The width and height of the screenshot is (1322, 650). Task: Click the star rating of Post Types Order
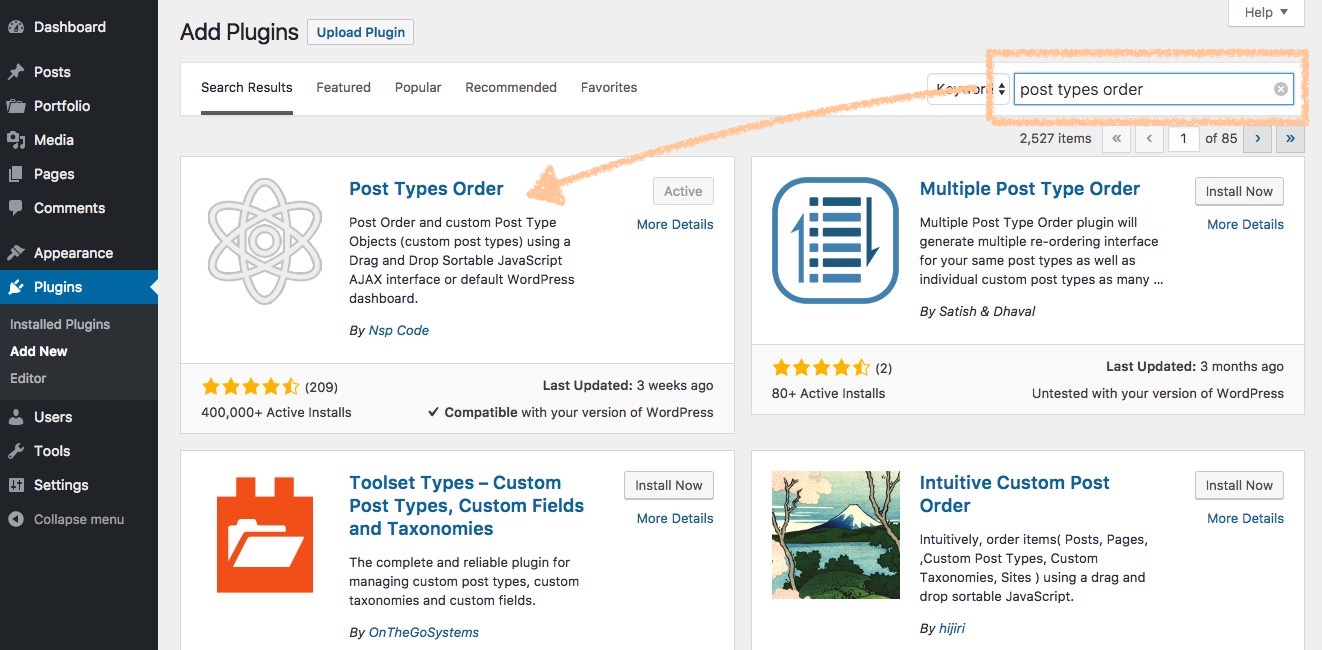251,387
